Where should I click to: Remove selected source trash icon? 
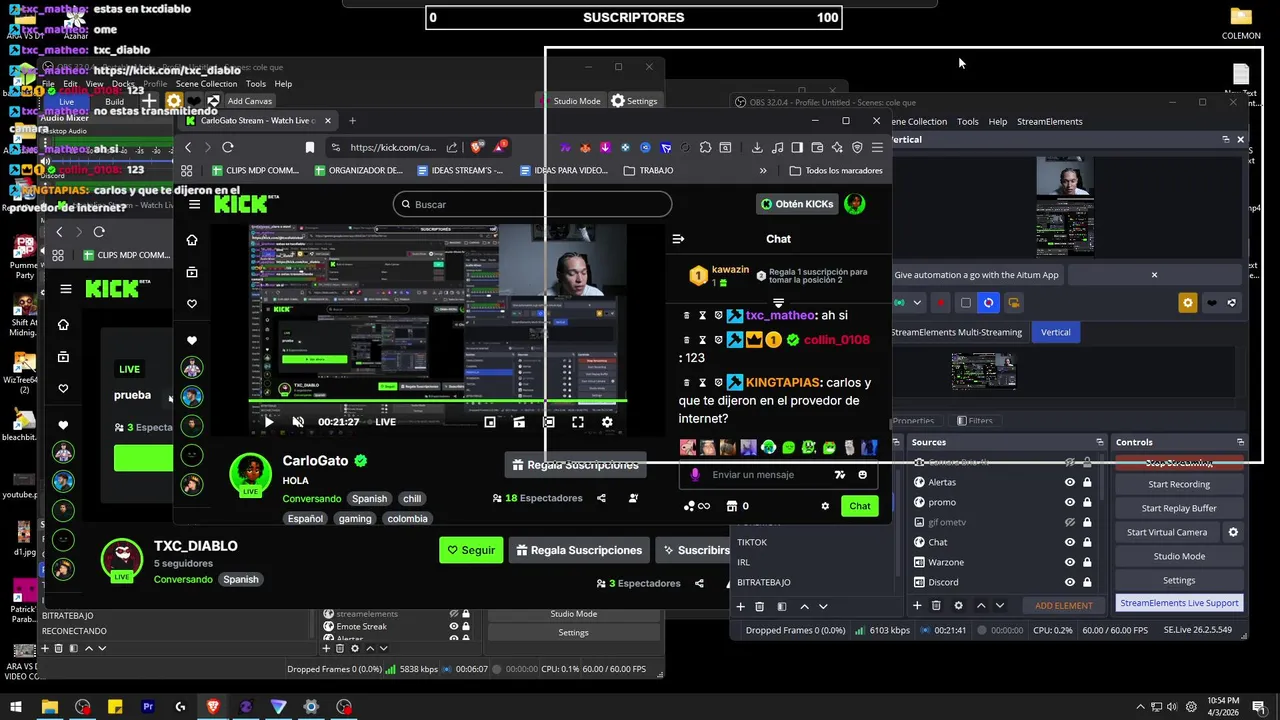point(936,605)
